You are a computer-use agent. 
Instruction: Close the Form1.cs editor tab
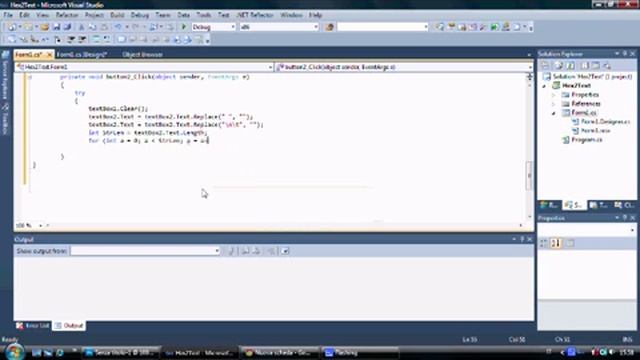49,55
